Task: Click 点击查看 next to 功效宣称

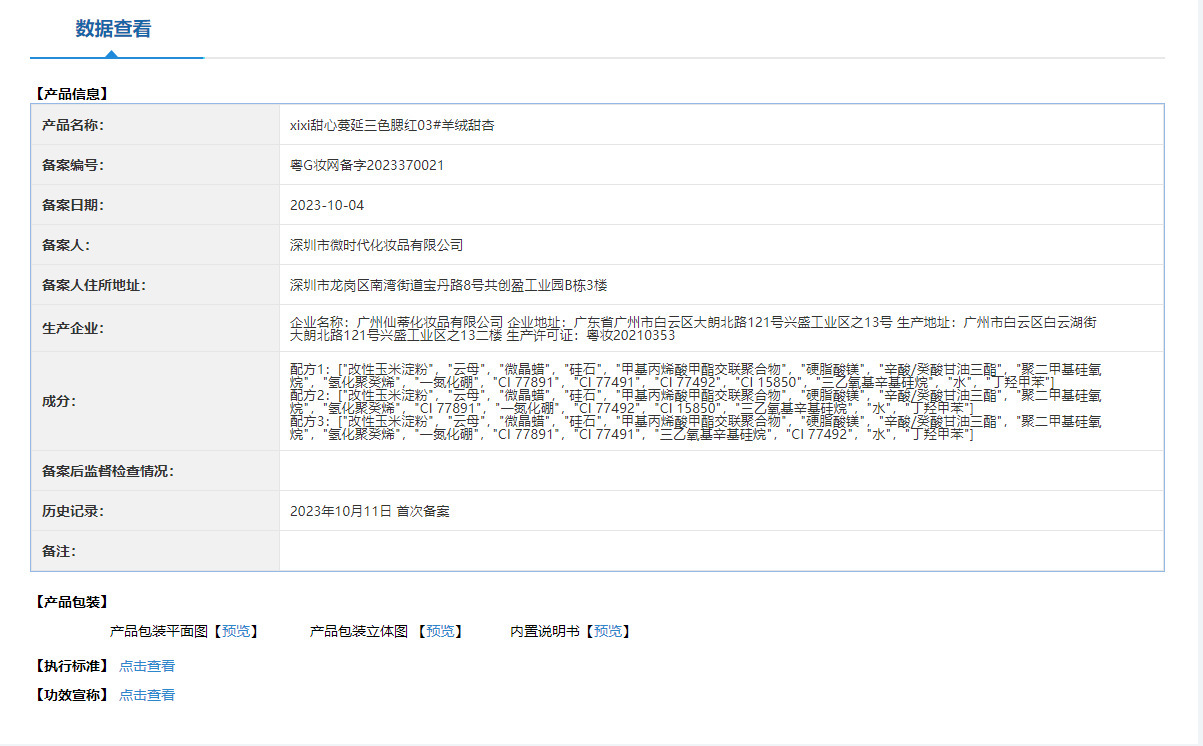Action: pyautogui.click(x=147, y=695)
